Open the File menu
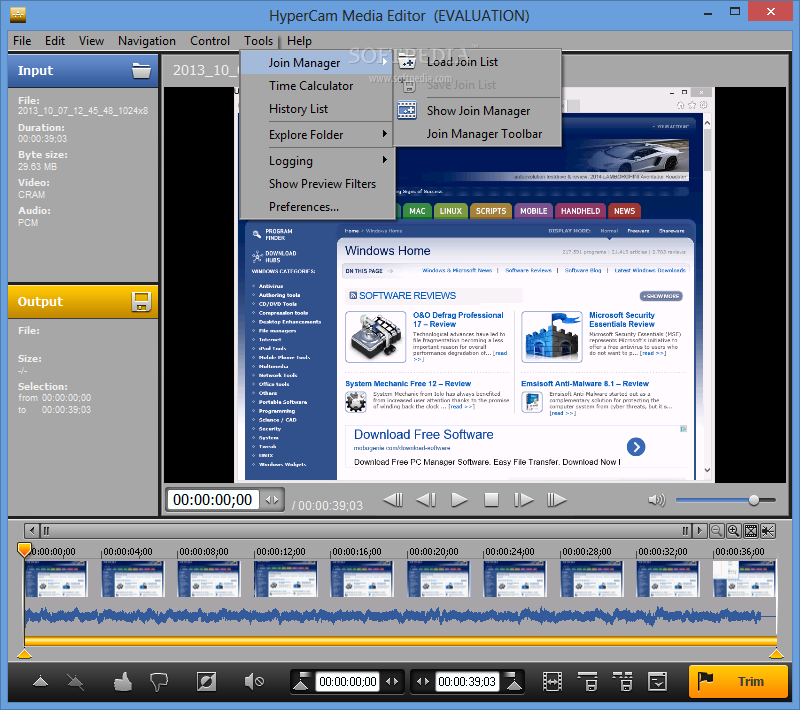 click(22, 41)
